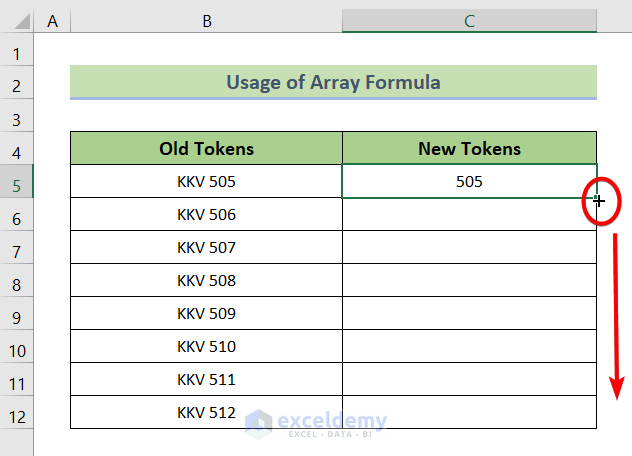
Task: Click cell containing KKV 505
Action: pyautogui.click(x=206, y=182)
